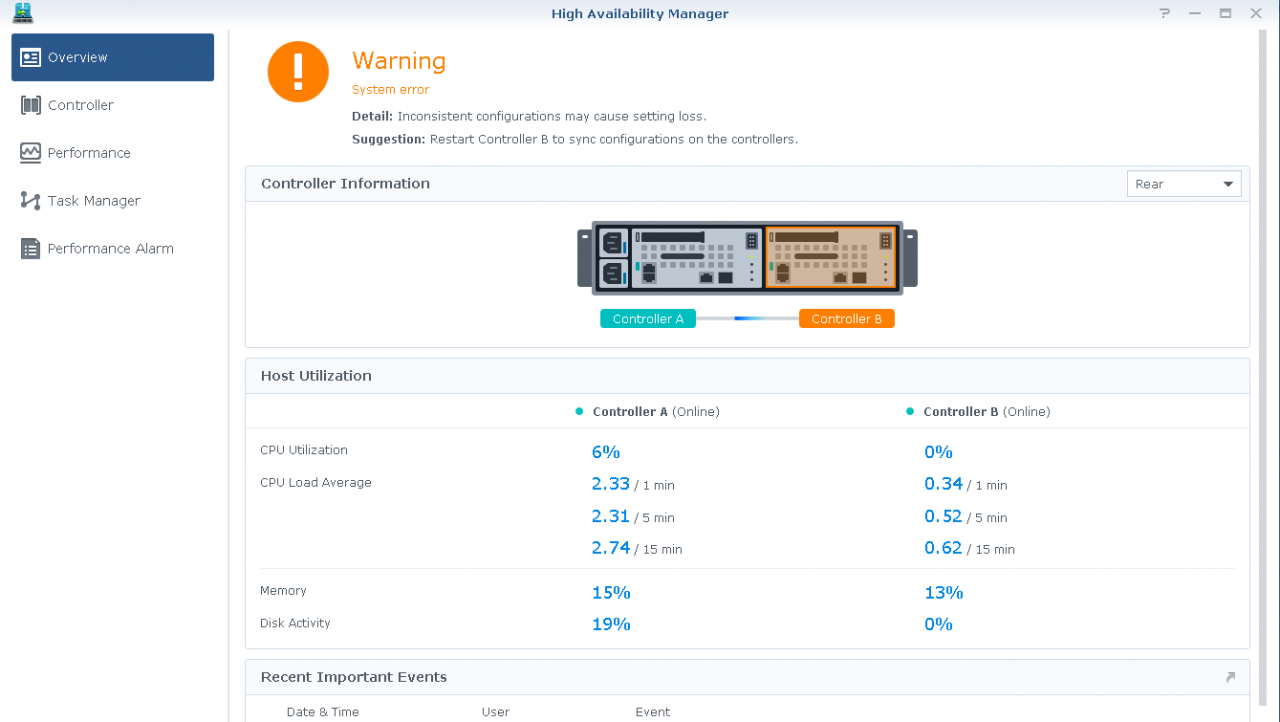This screenshot has width=1280, height=722.
Task: Click the Performance chart icon
Action: pos(30,153)
